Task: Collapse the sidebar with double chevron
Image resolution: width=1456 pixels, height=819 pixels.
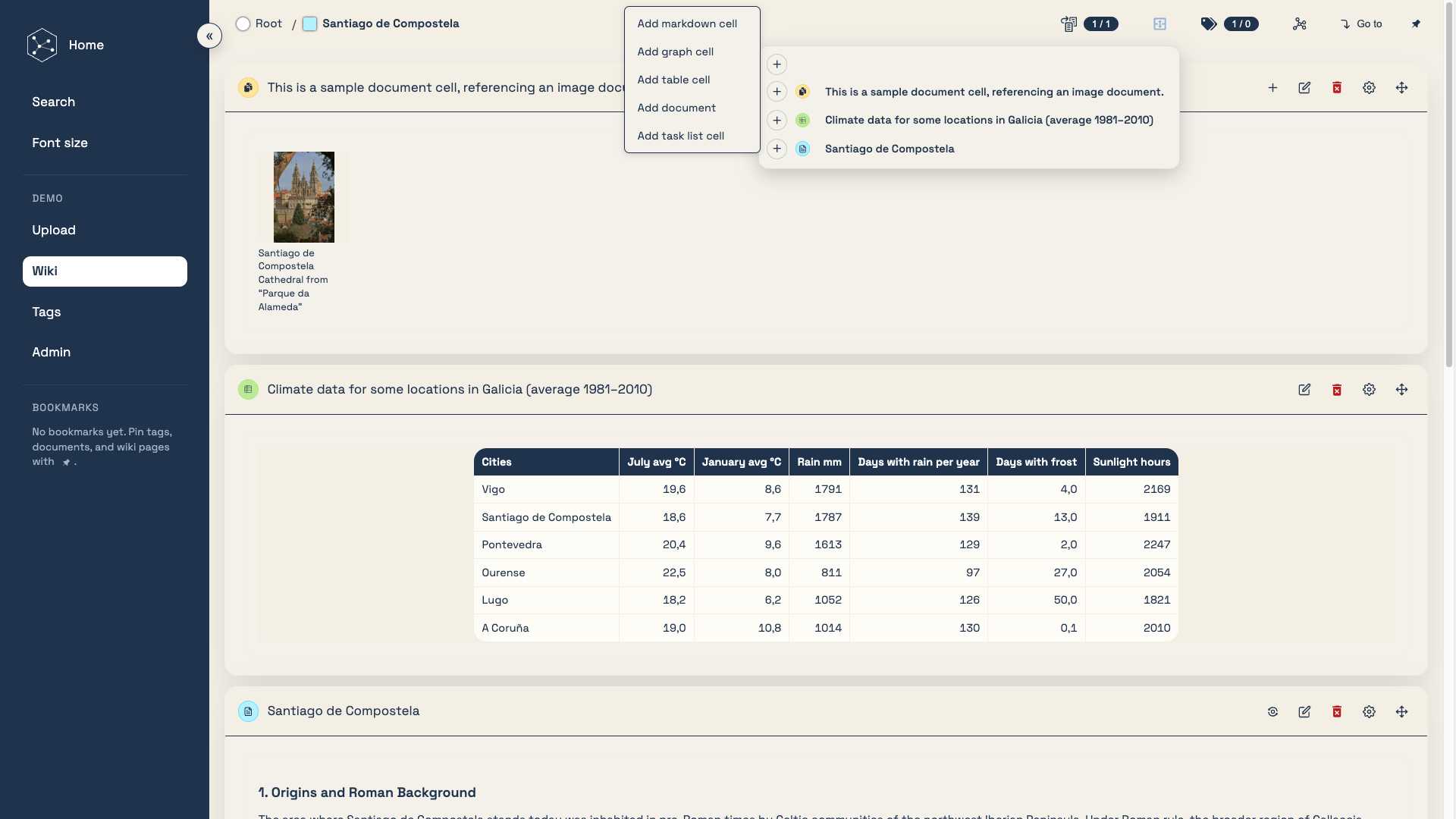Action: point(209,36)
